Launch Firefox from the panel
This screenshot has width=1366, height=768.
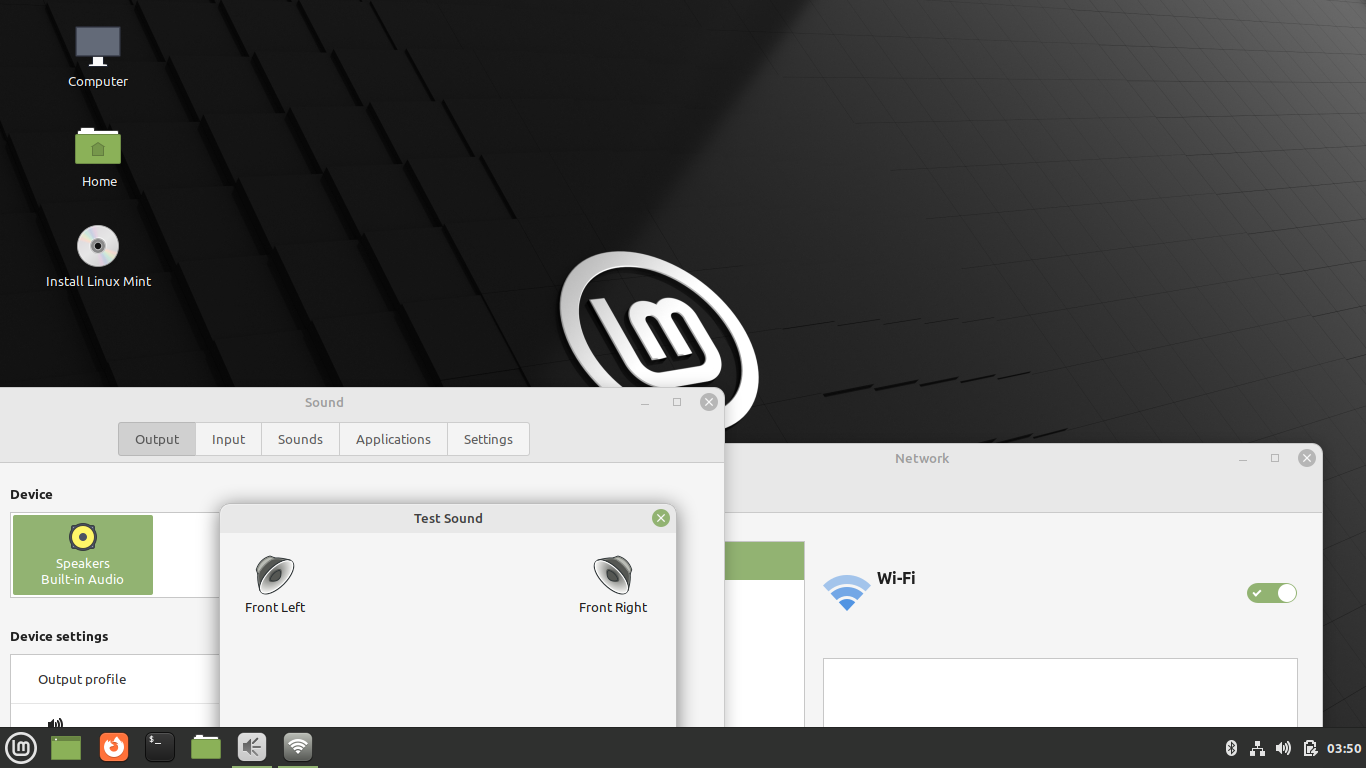(x=114, y=747)
